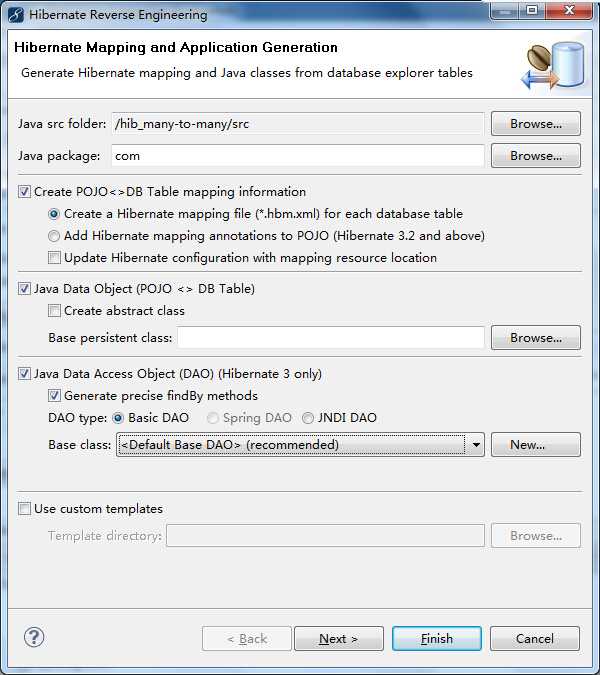This screenshot has height=675, width=600.
Task: Uncheck Generate precise findBy methods
Action: [55, 396]
